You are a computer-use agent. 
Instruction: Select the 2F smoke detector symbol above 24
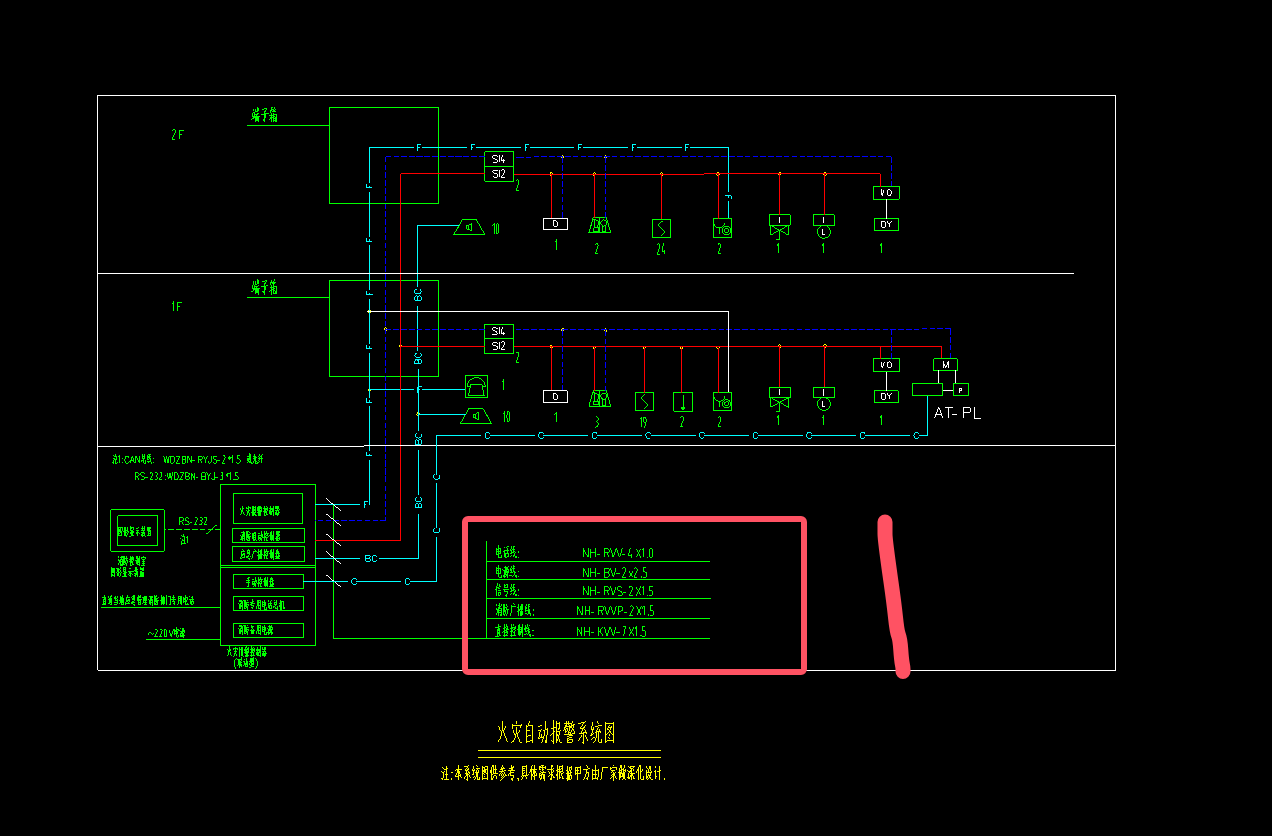(x=661, y=228)
